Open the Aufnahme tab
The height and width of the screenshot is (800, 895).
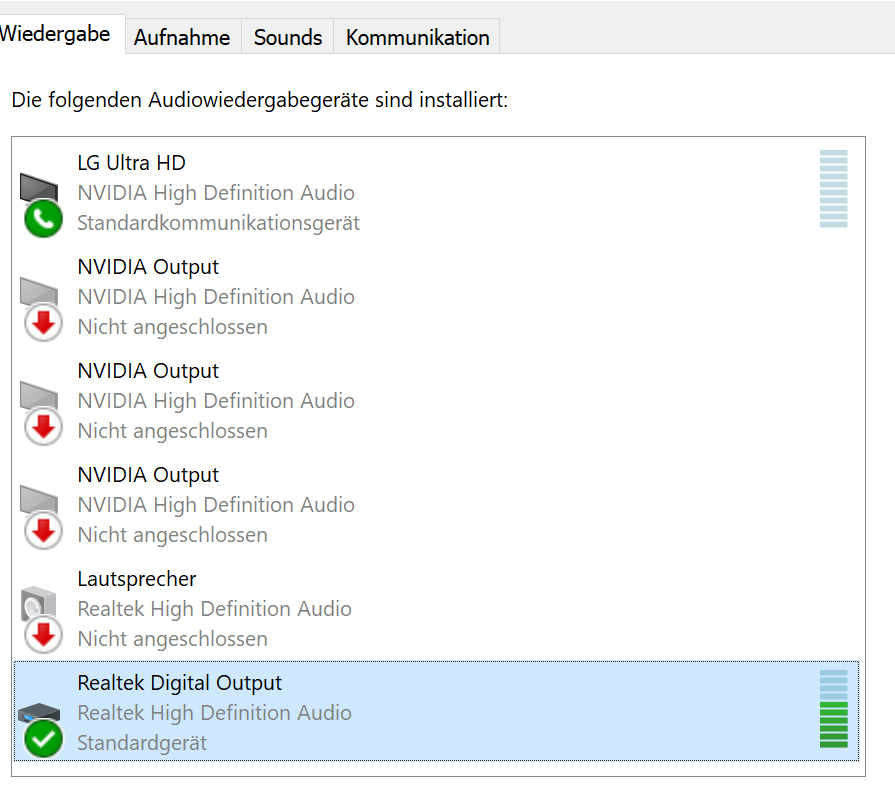point(183,37)
